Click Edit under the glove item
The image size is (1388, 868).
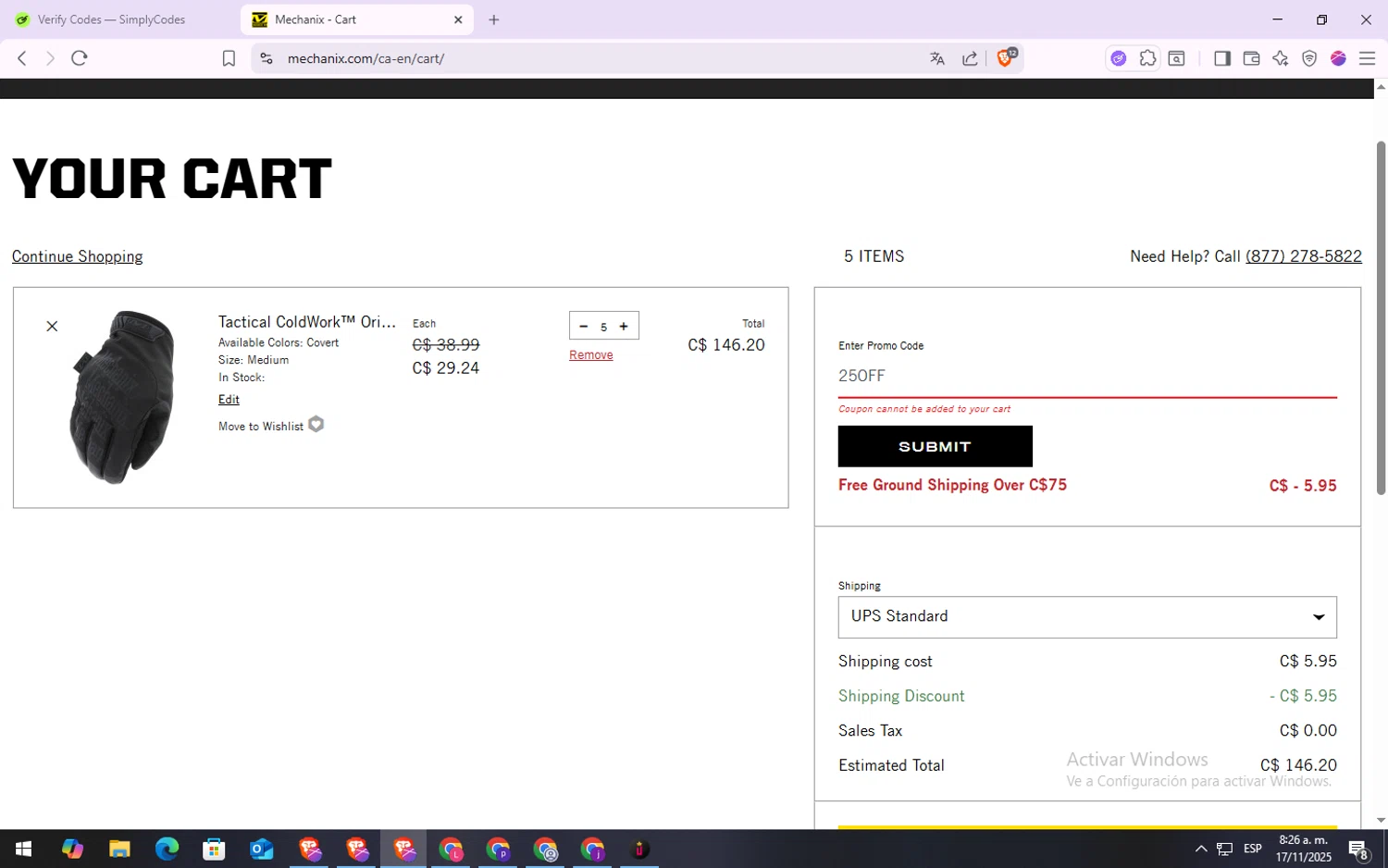click(229, 399)
